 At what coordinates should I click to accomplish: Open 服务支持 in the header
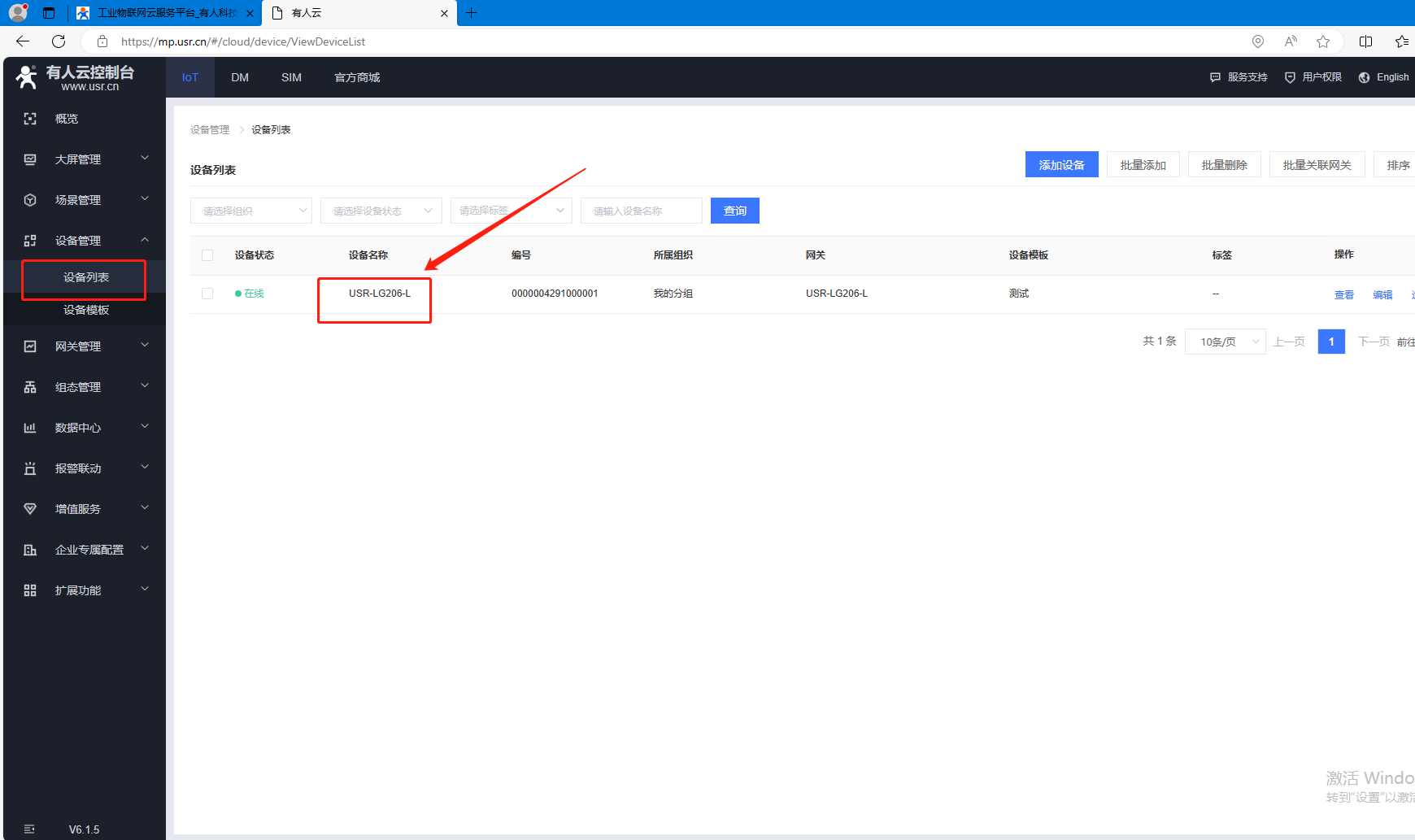1239,77
